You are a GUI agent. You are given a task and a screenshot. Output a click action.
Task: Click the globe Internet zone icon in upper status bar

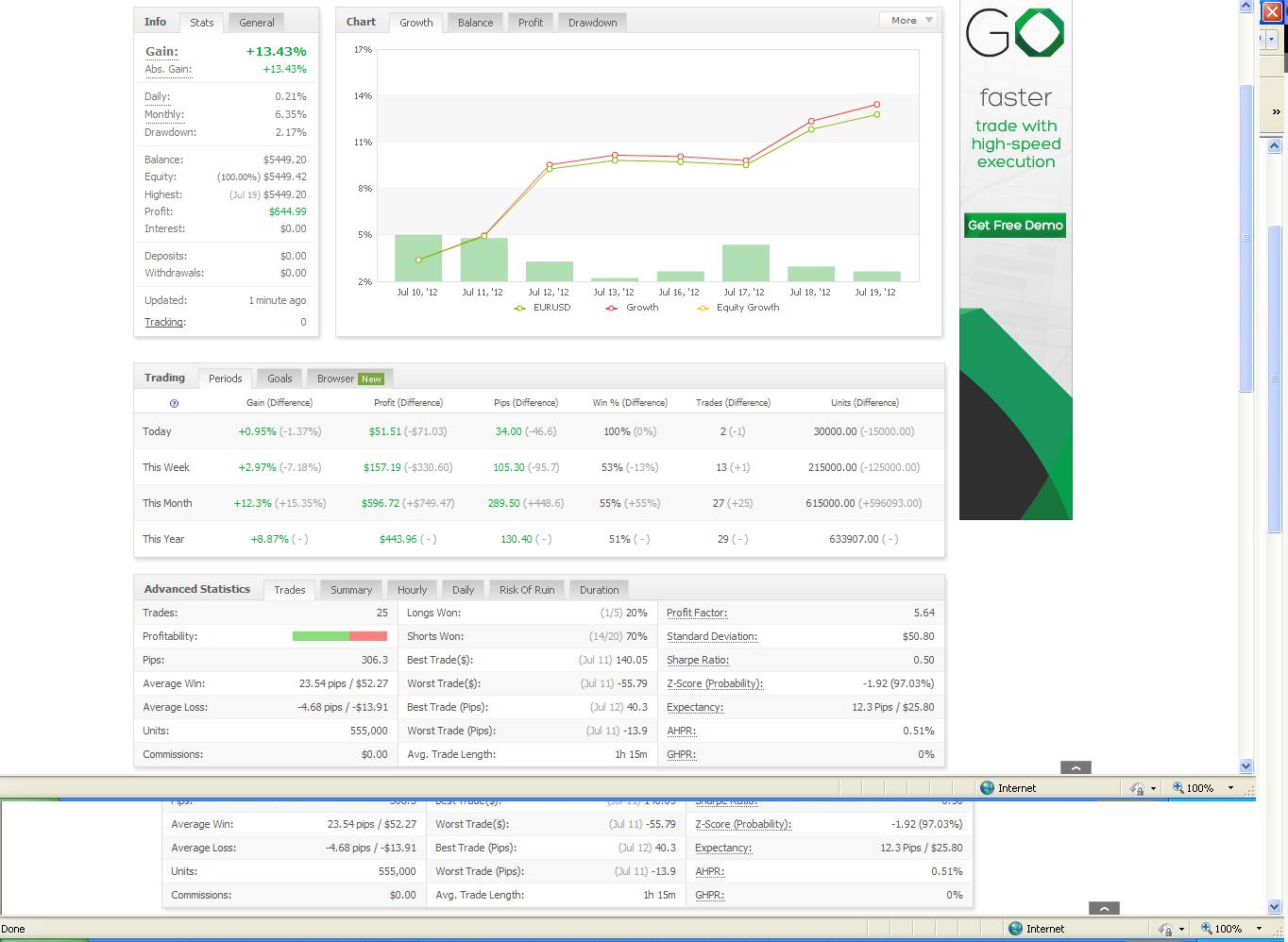coord(988,787)
